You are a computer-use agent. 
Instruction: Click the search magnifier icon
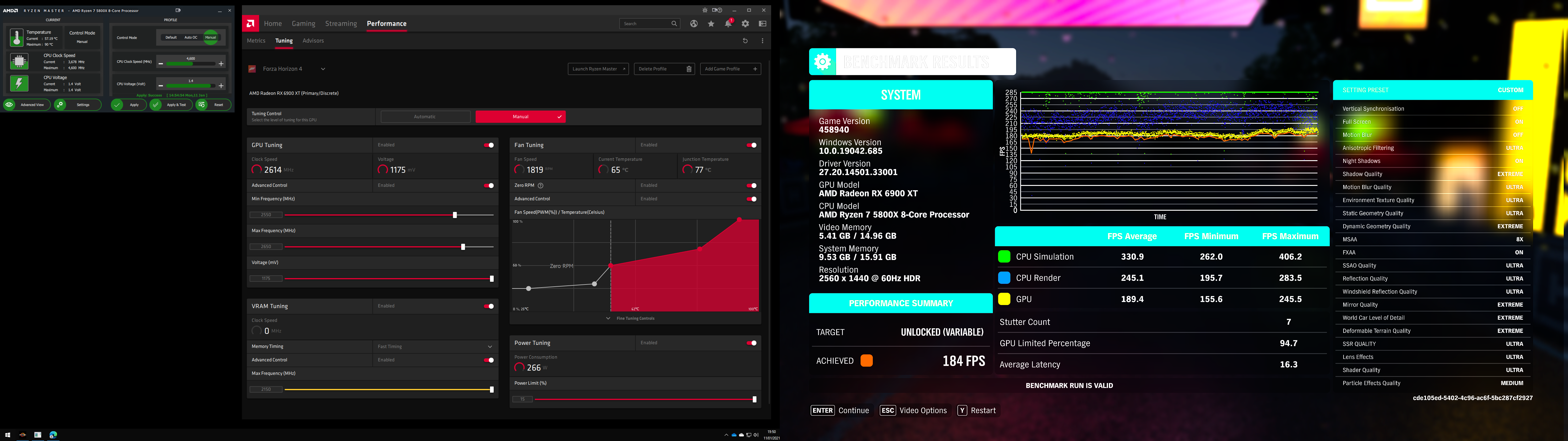(x=674, y=24)
